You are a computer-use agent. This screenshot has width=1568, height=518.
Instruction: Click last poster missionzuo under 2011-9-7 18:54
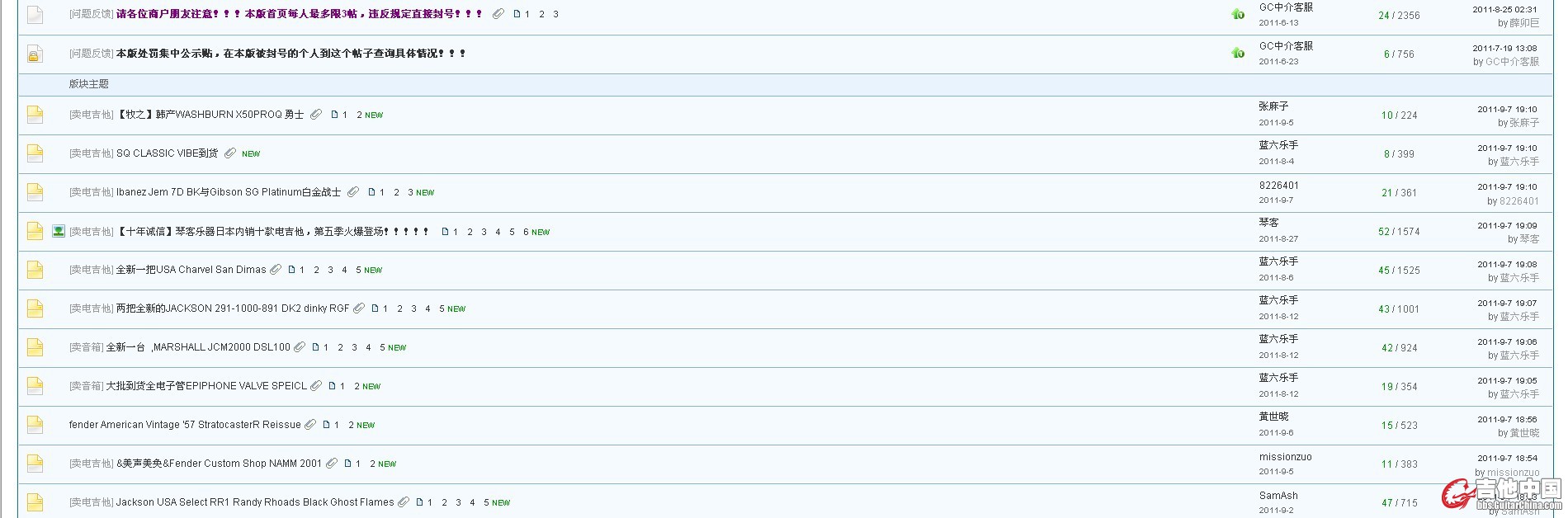[x=1513, y=473]
